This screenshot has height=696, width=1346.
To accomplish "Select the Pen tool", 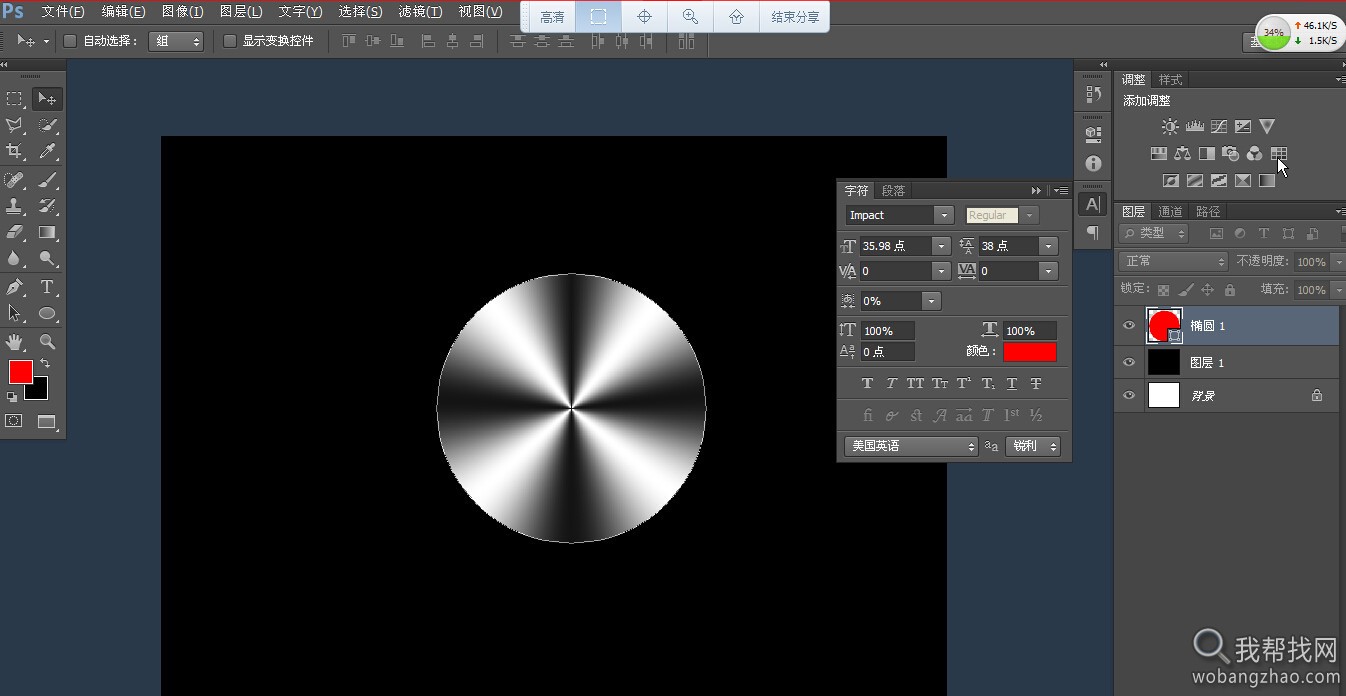I will 15,287.
